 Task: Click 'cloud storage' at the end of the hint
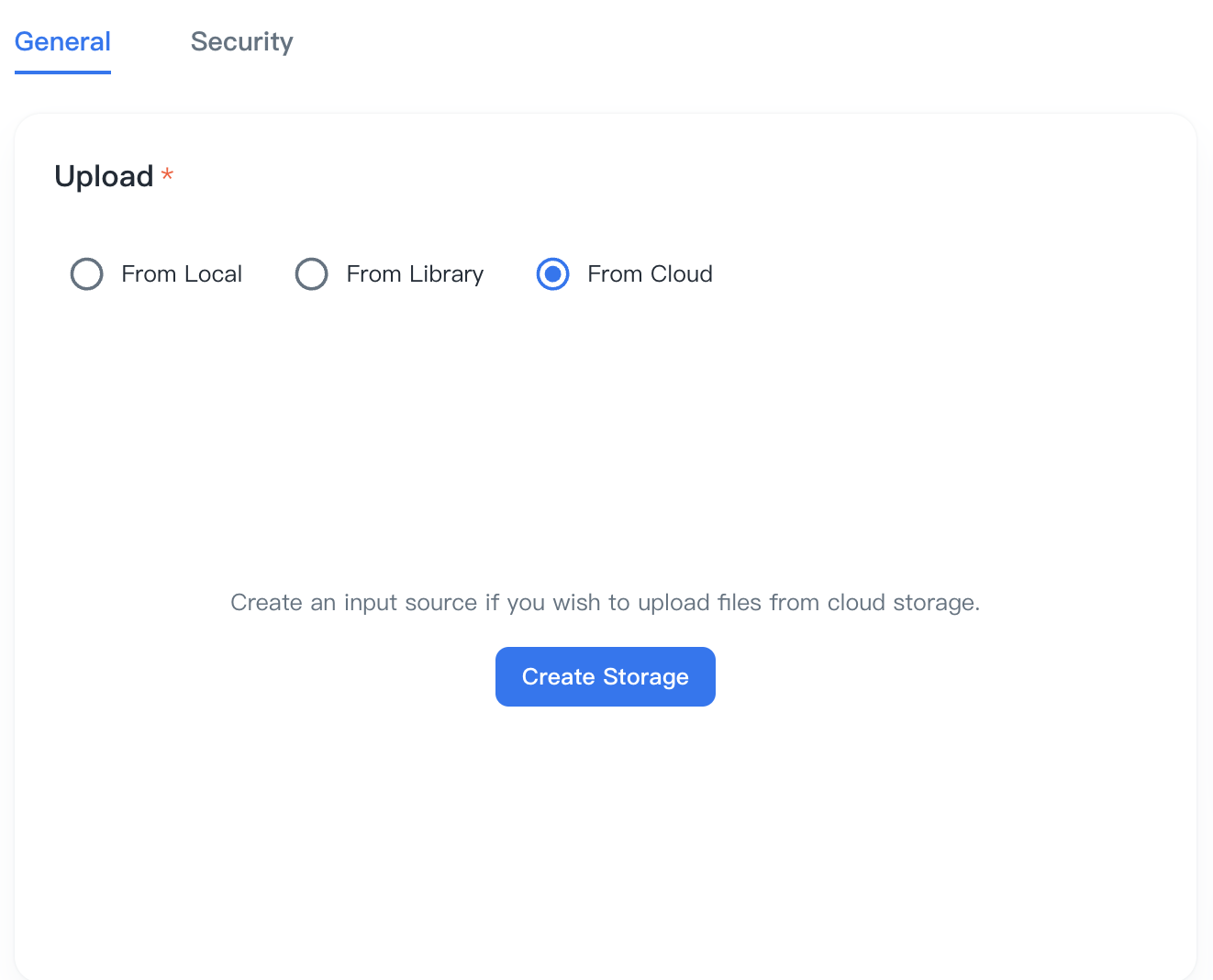903,603
